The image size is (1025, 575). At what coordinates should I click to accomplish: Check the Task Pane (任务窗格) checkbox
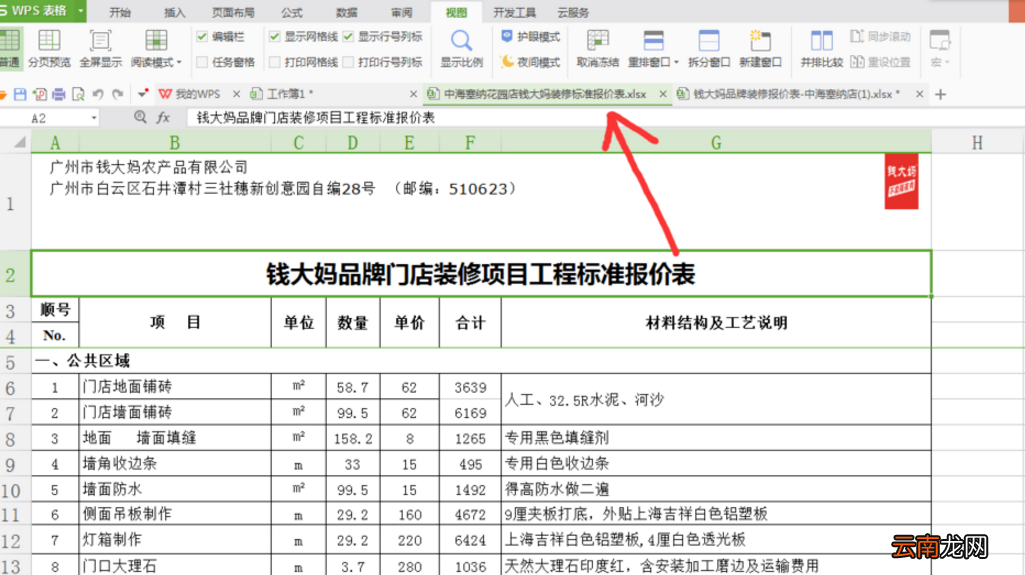(202, 62)
